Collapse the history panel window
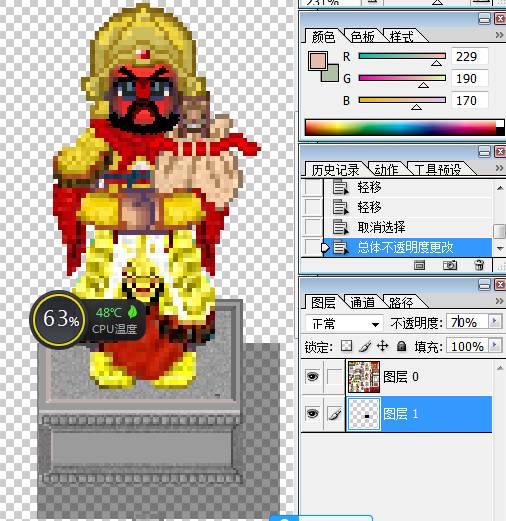This screenshot has width=506, height=521. tap(484, 152)
